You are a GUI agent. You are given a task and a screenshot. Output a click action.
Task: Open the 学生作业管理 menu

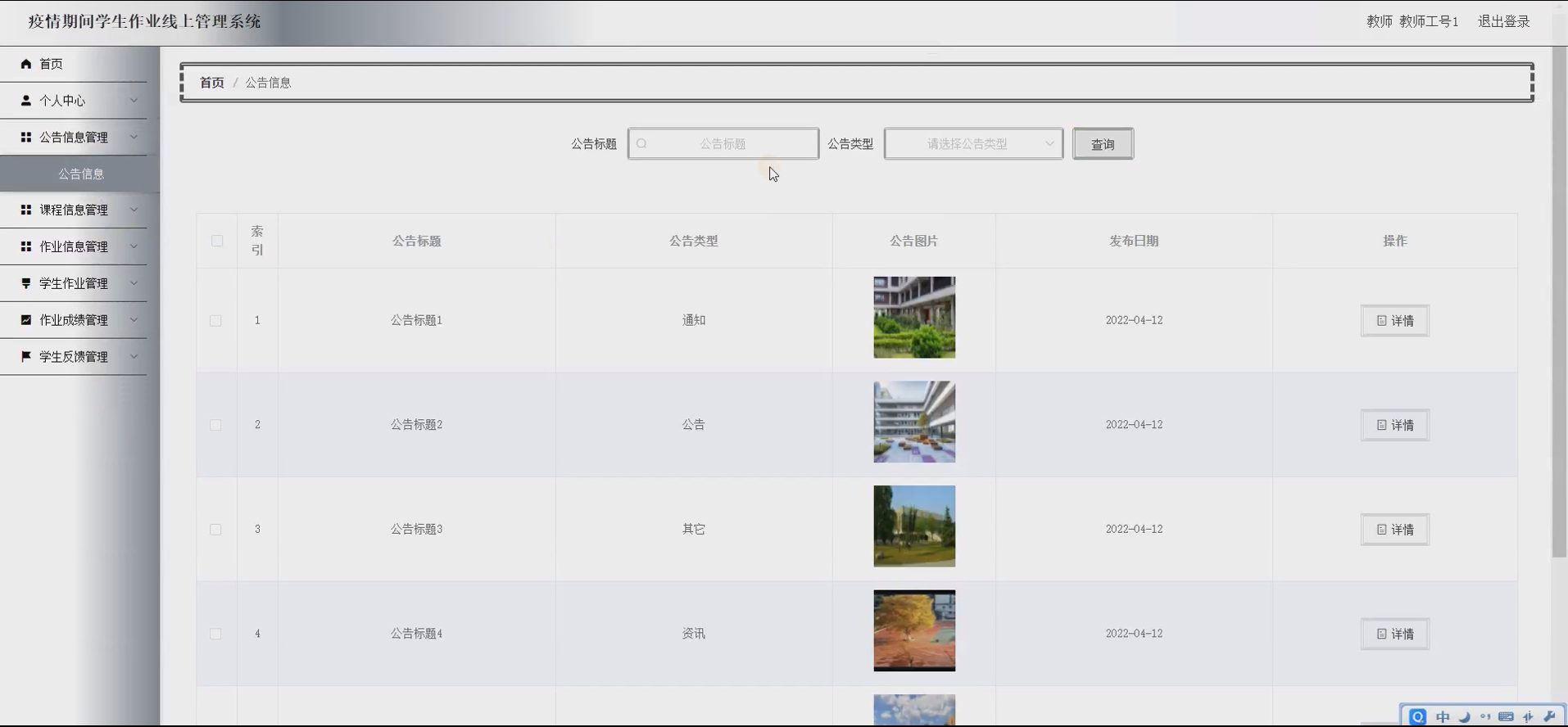pyautogui.click(x=74, y=283)
